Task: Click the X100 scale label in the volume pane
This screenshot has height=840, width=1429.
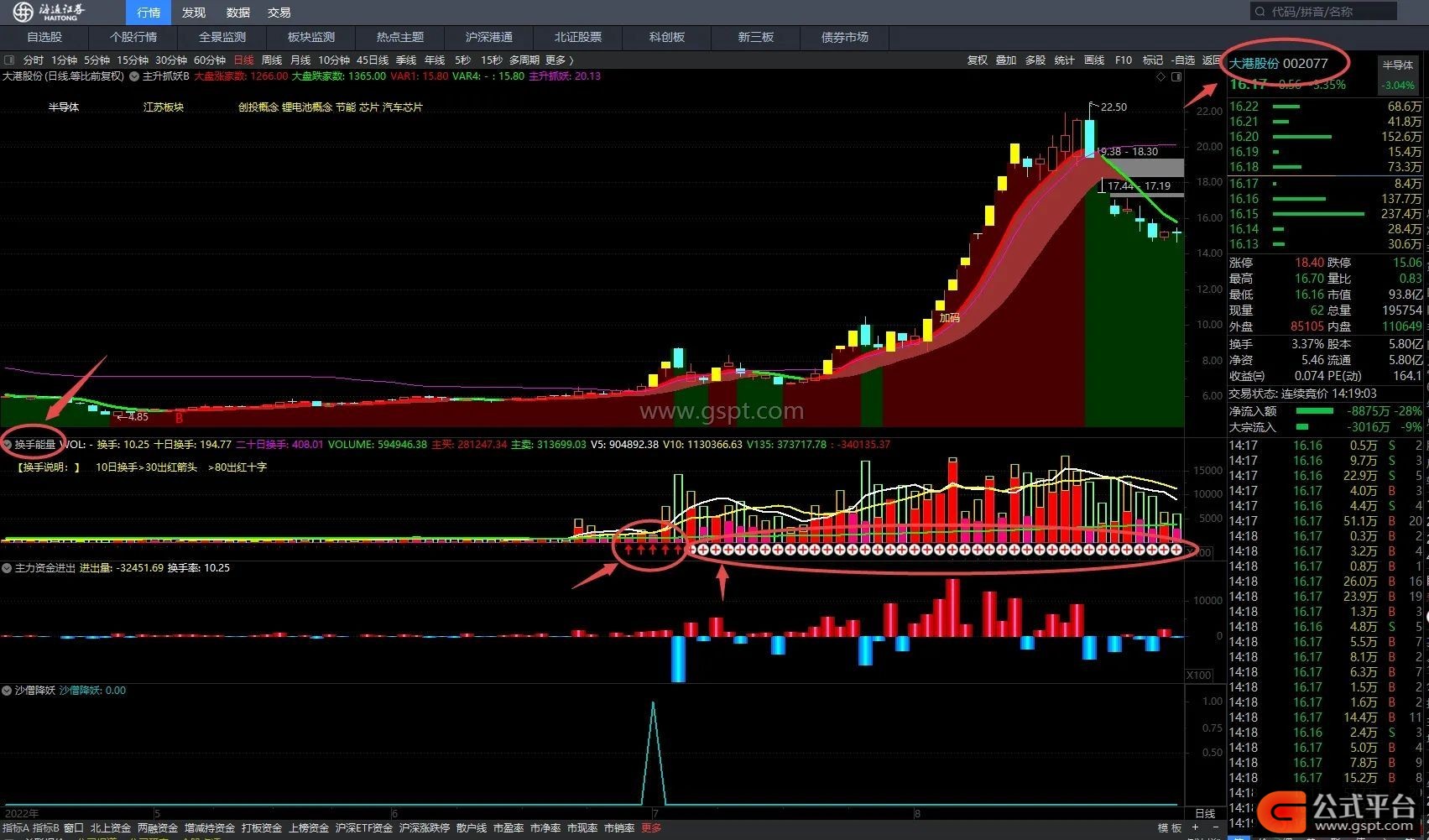Action: (1199, 552)
